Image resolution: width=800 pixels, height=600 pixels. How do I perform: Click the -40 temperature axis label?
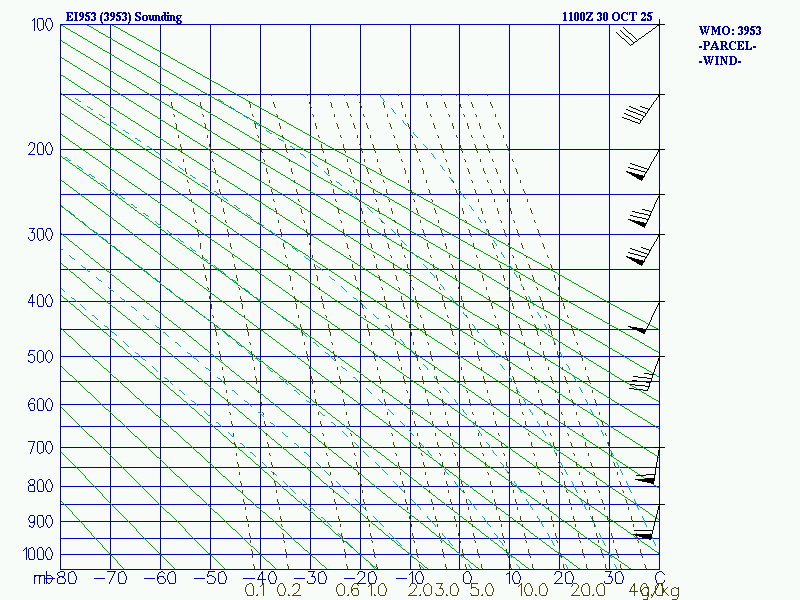pos(261,578)
